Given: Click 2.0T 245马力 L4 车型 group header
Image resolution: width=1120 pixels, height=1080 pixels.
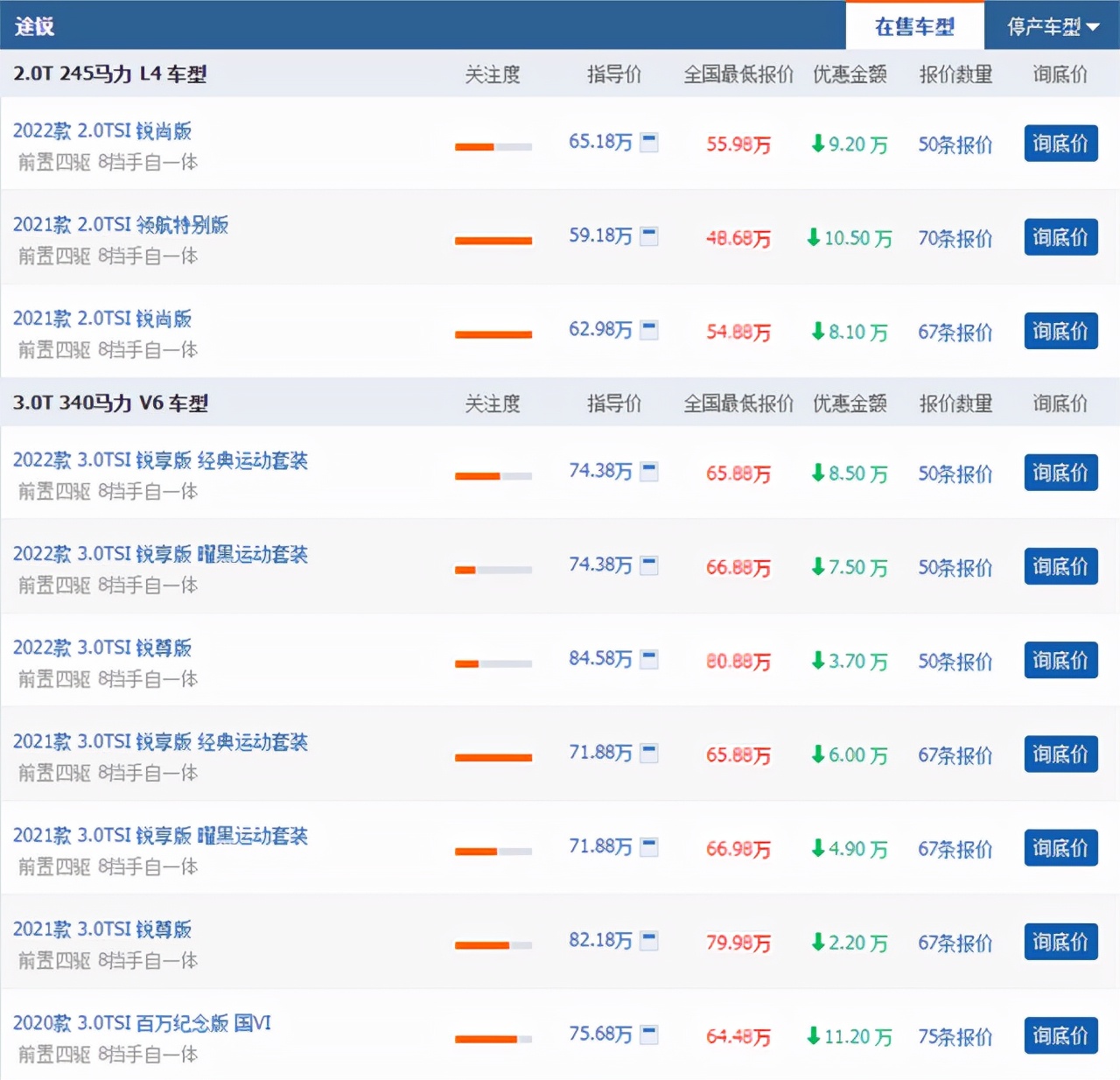Looking at the screenshot, I should point(109,74).
